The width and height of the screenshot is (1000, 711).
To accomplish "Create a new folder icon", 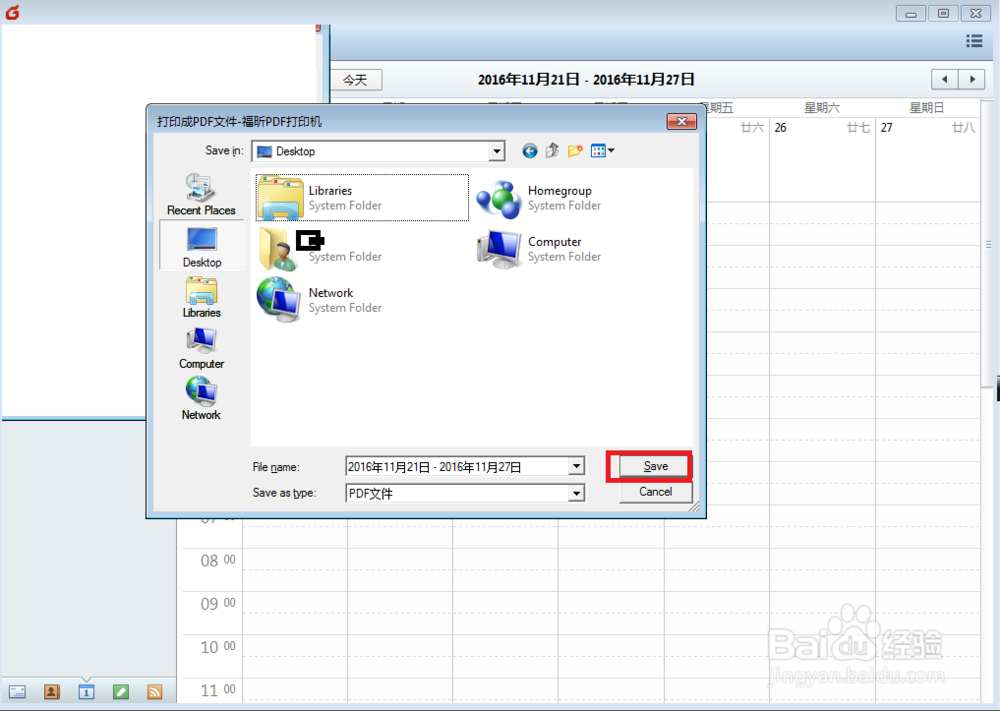I will coord(575,151).
